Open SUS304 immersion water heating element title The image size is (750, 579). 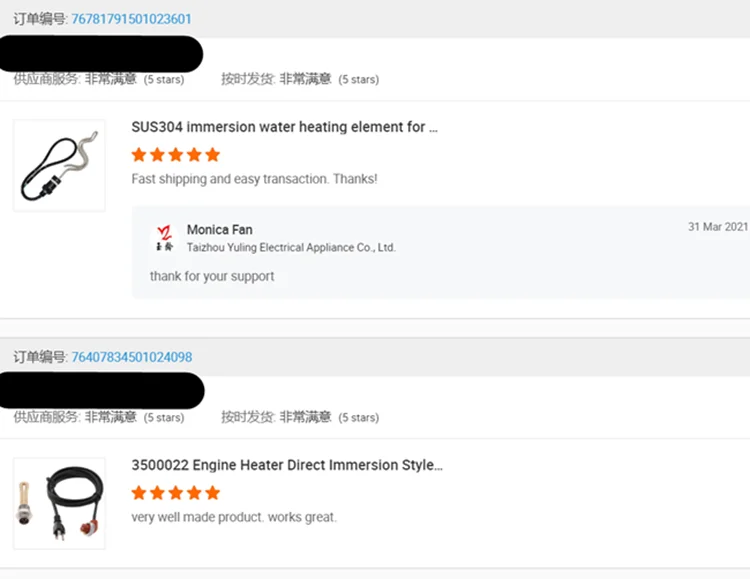click(285, 127)
